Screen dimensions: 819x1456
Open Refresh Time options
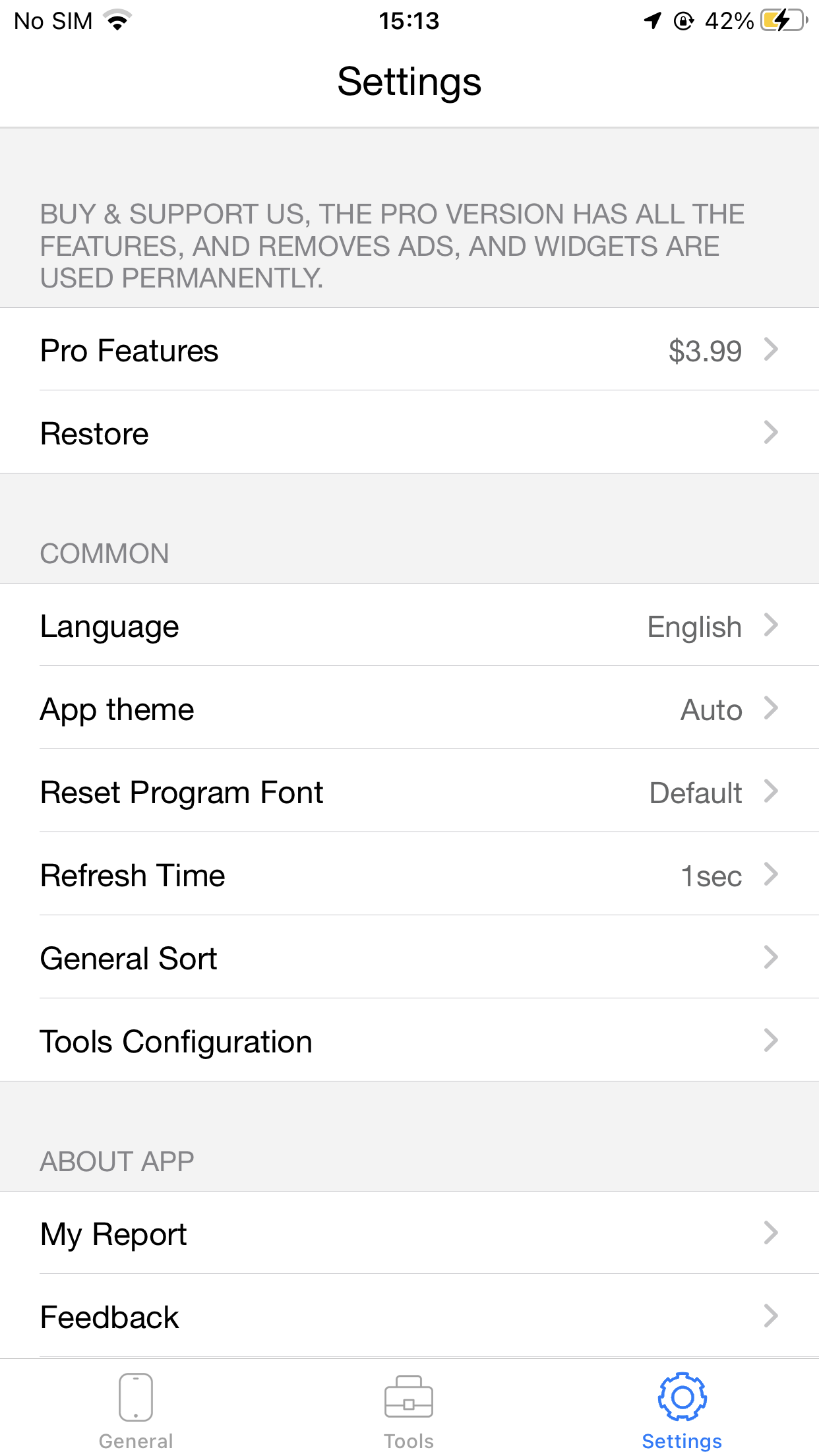(409, 874)
